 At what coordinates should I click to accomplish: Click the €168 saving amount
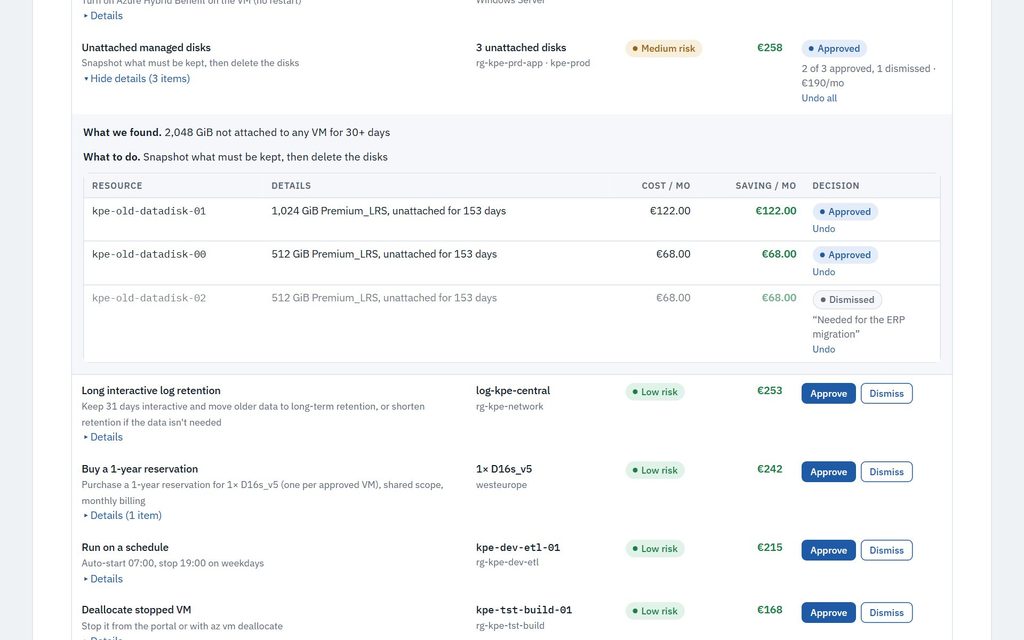[x=769, y=610]
